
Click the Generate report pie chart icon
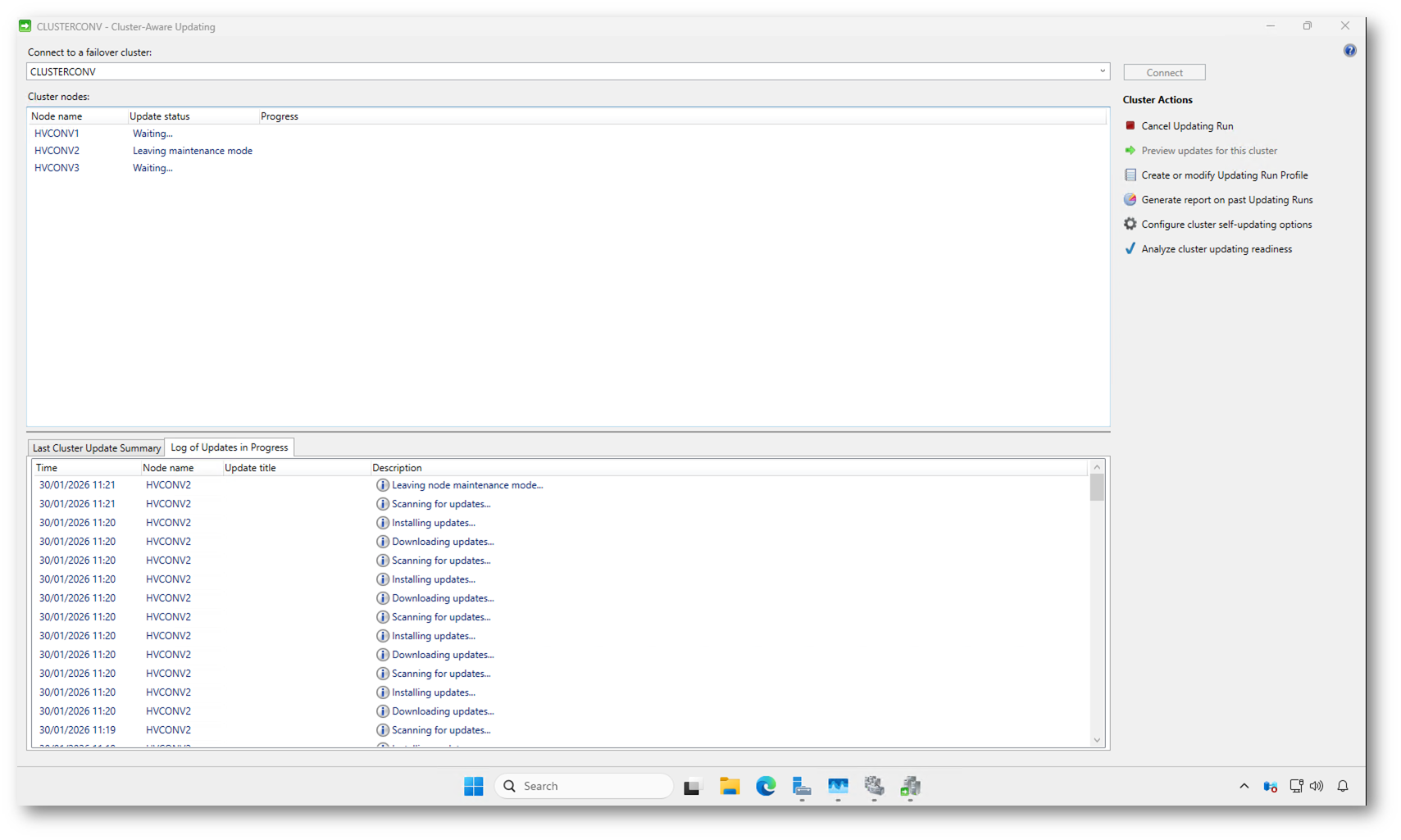coord(1130,199)
